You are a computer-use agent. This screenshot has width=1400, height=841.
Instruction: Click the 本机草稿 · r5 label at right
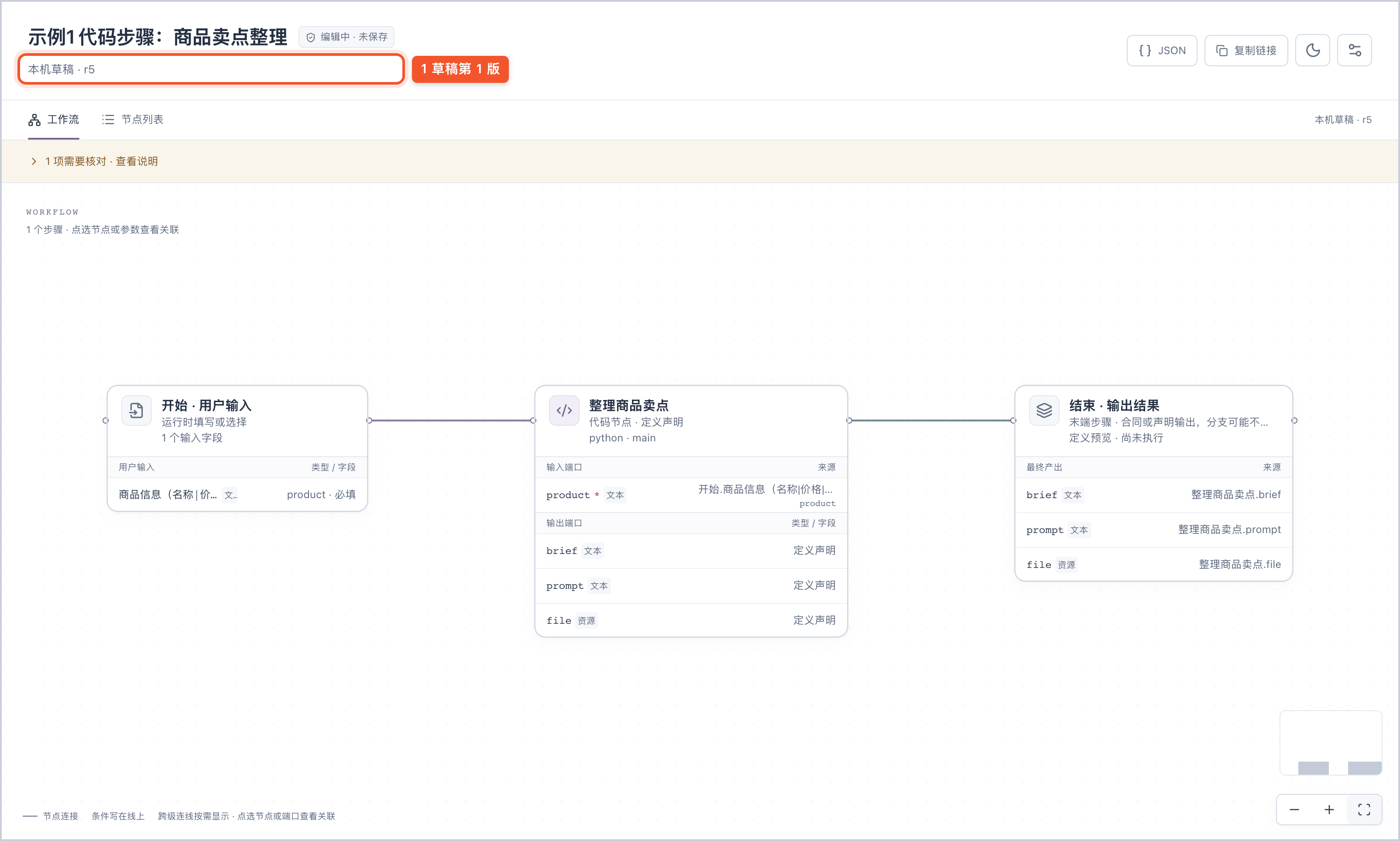1343,120
